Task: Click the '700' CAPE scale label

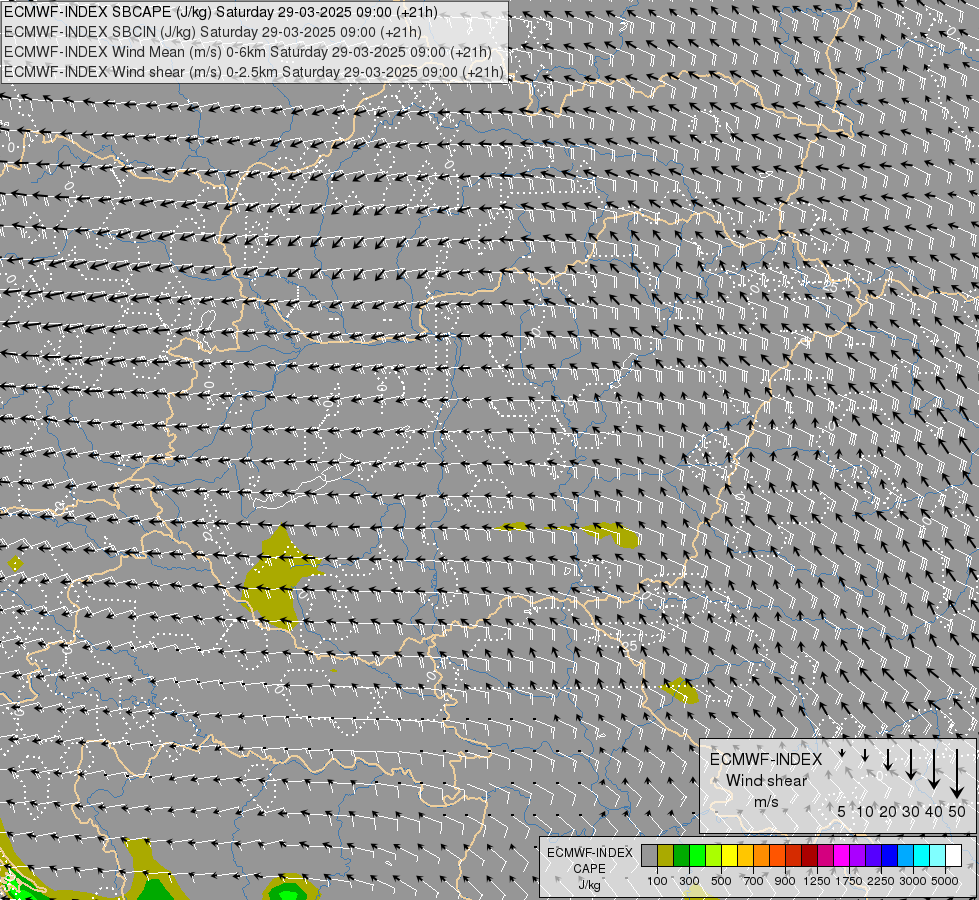Action: 754,881
